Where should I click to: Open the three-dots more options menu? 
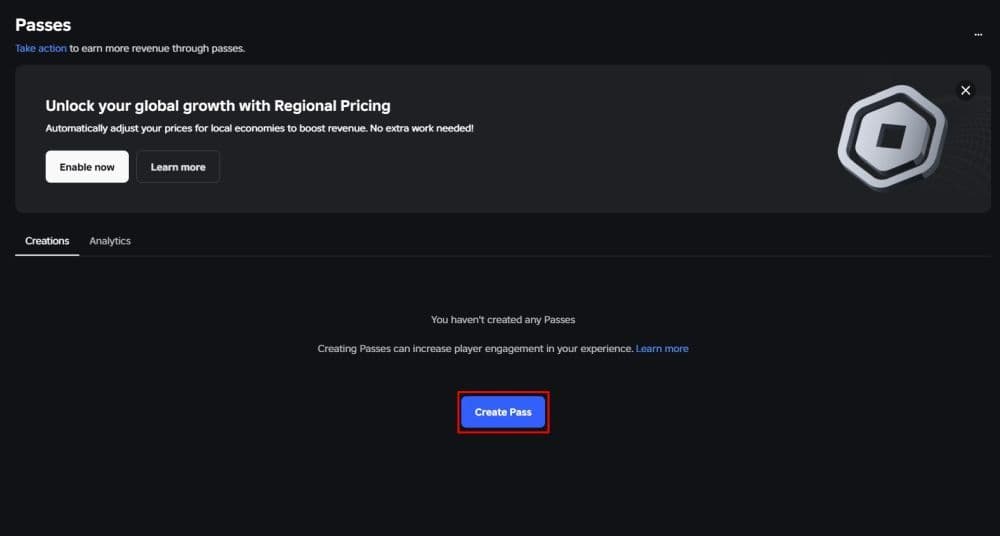(x=978, y=35)
